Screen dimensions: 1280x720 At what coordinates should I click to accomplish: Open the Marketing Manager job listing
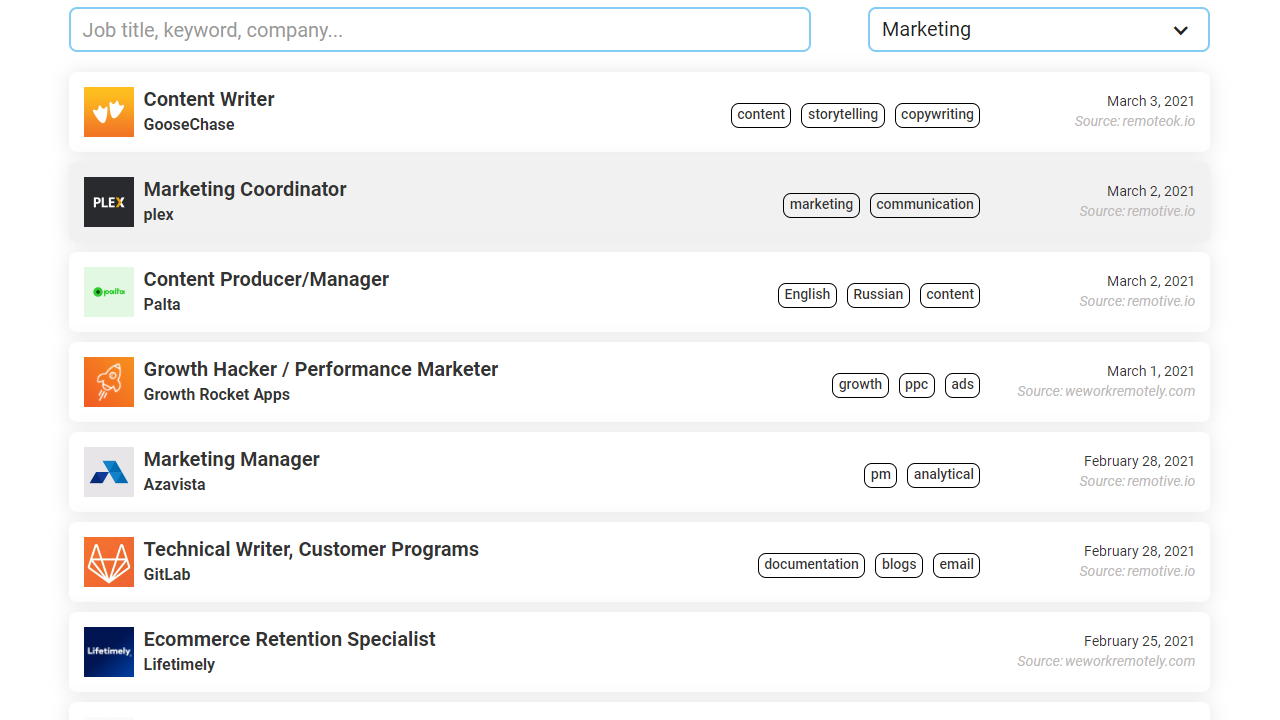click(x=639, y=472)
